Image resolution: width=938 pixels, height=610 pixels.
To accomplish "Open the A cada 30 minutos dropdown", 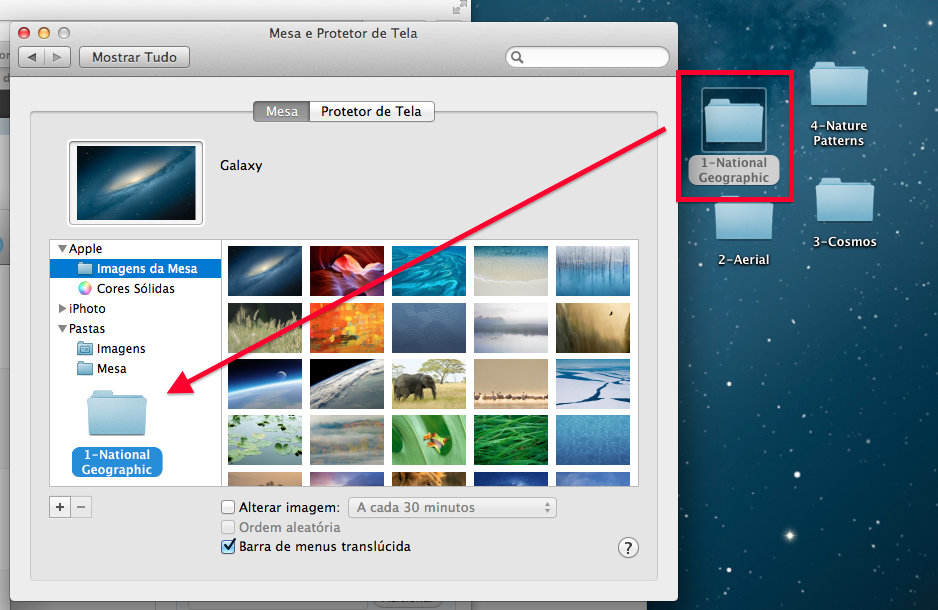I will 451,507.
